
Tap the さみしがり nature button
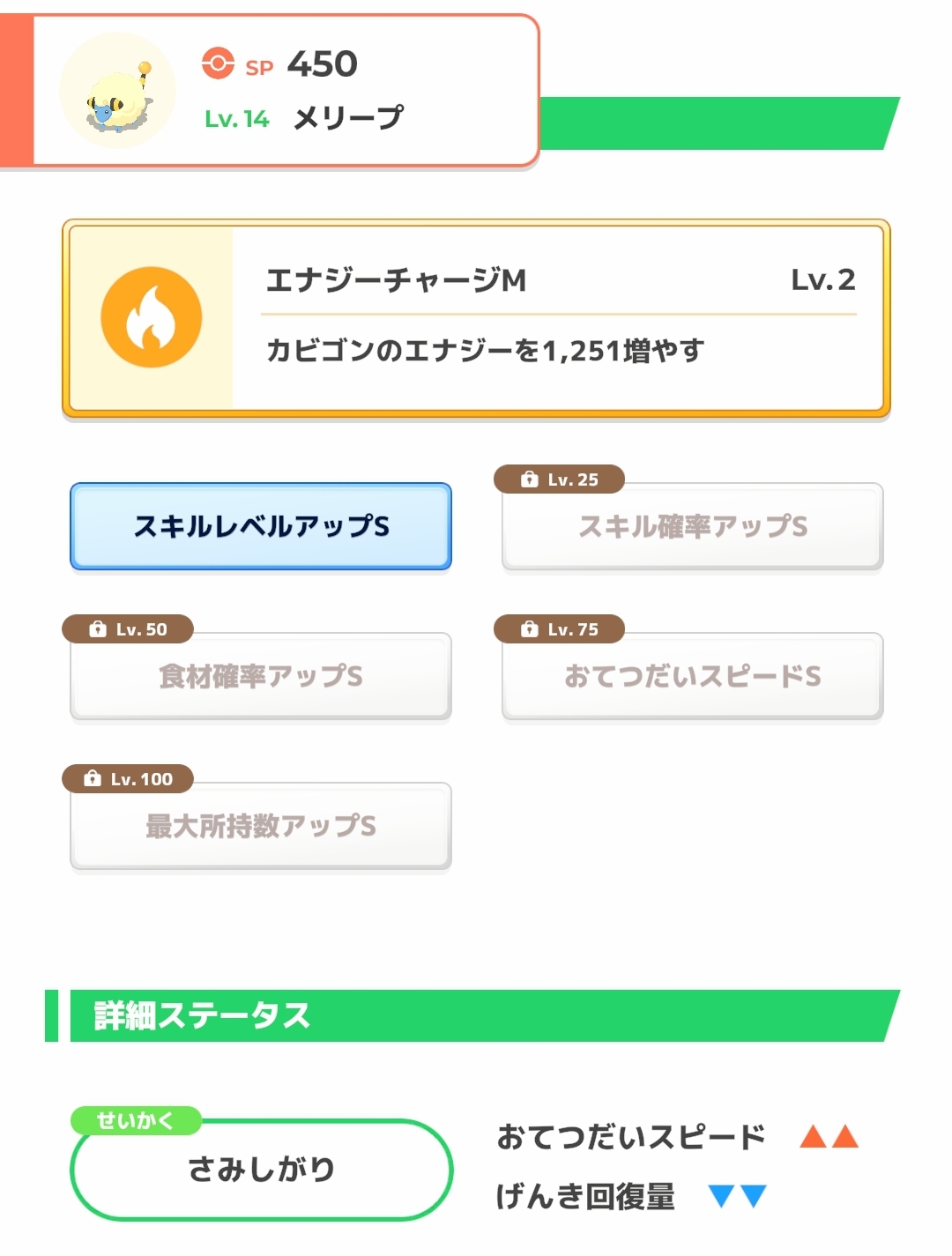pos(261,1170)
